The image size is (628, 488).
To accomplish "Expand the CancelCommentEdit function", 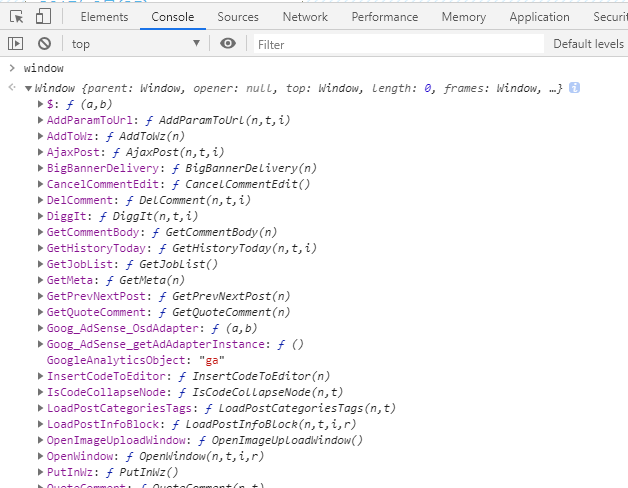I will pyautogui.click(x=40, y=184).
